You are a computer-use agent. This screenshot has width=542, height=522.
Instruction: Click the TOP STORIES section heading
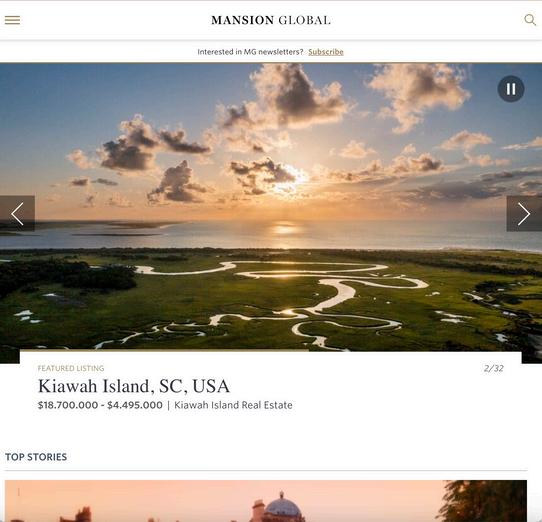[x=36, y=457]
